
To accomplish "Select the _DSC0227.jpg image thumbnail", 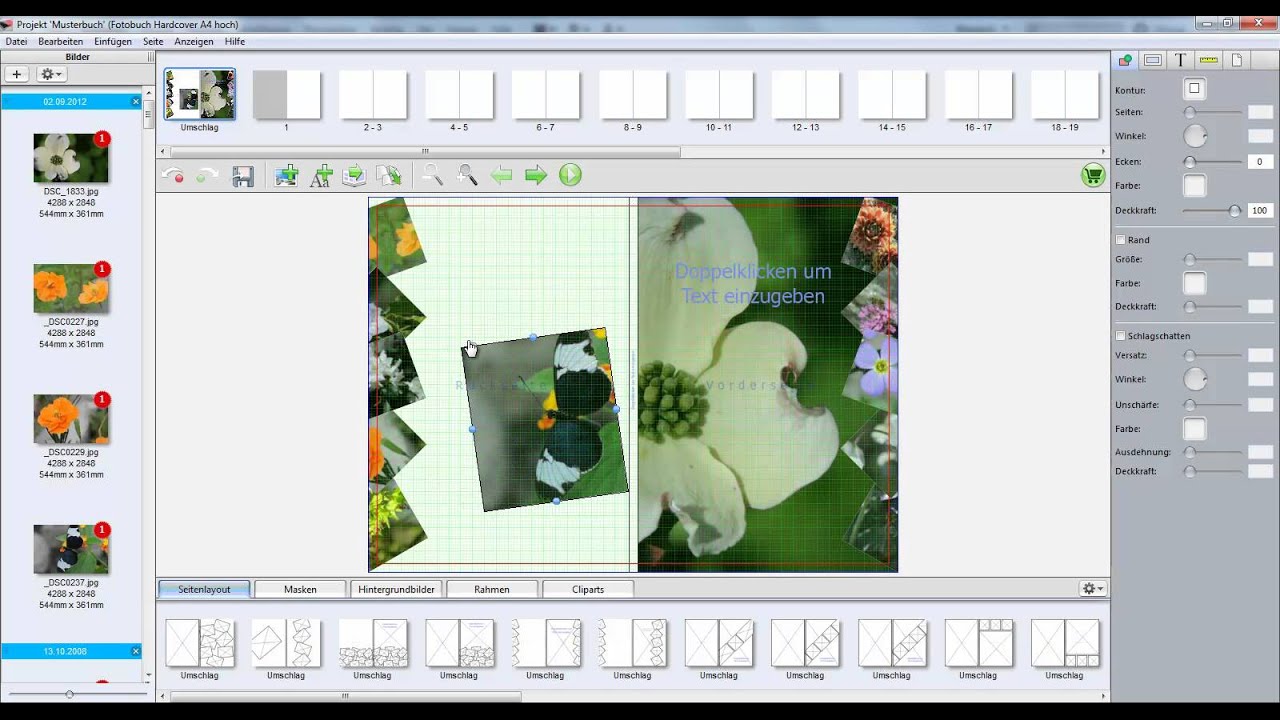I will pyautogui.click(x=71, y=288).
